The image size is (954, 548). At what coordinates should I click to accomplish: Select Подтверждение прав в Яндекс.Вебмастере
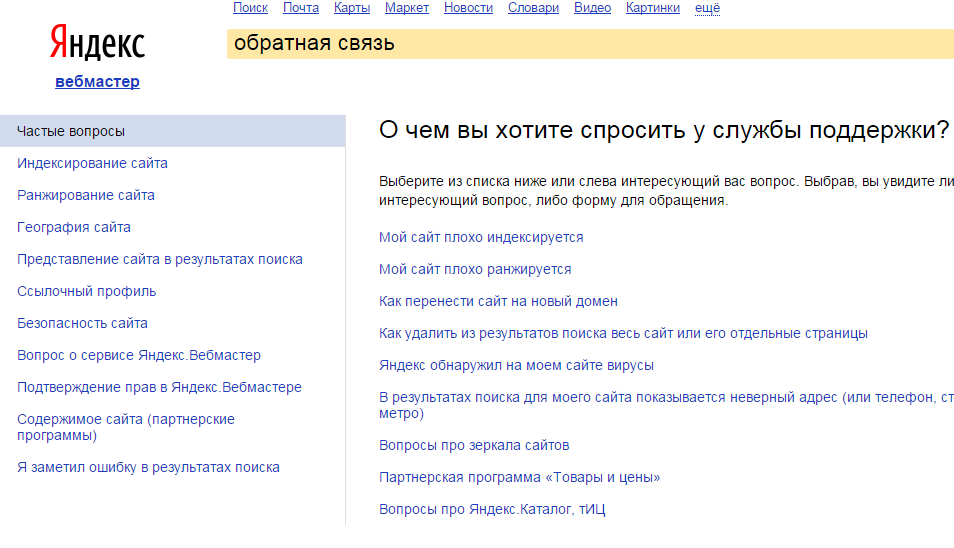click(159, 387)
